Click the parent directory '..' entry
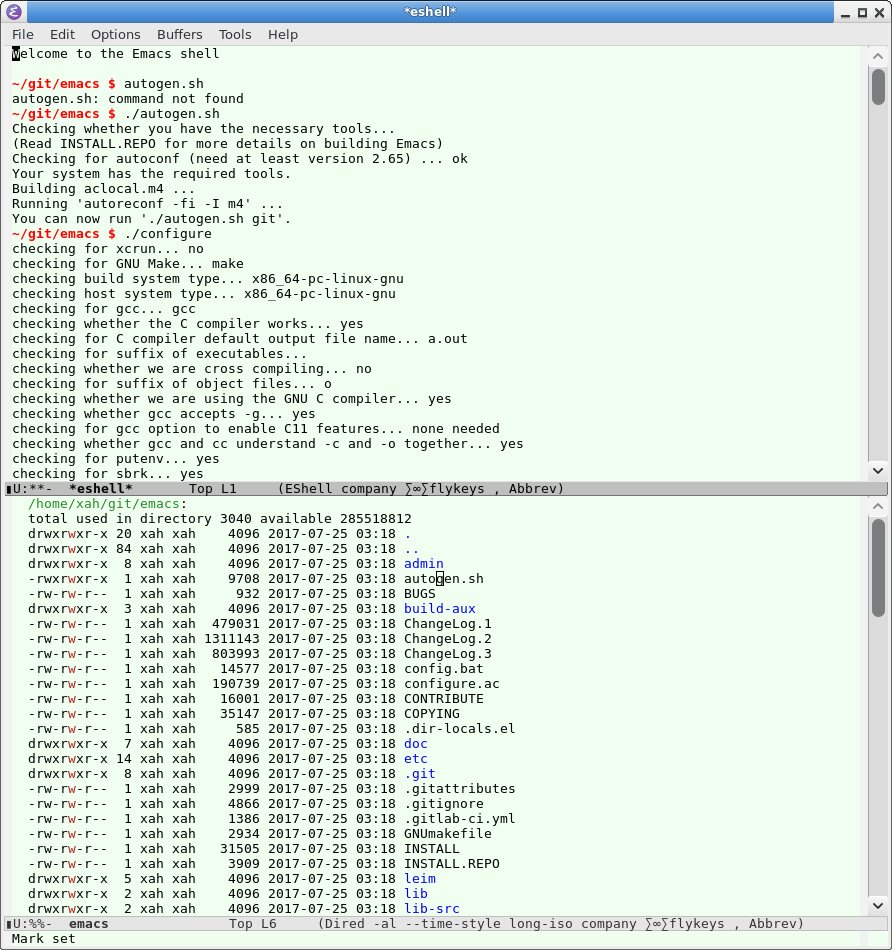 pyautogui.click(x=411, y=549)
